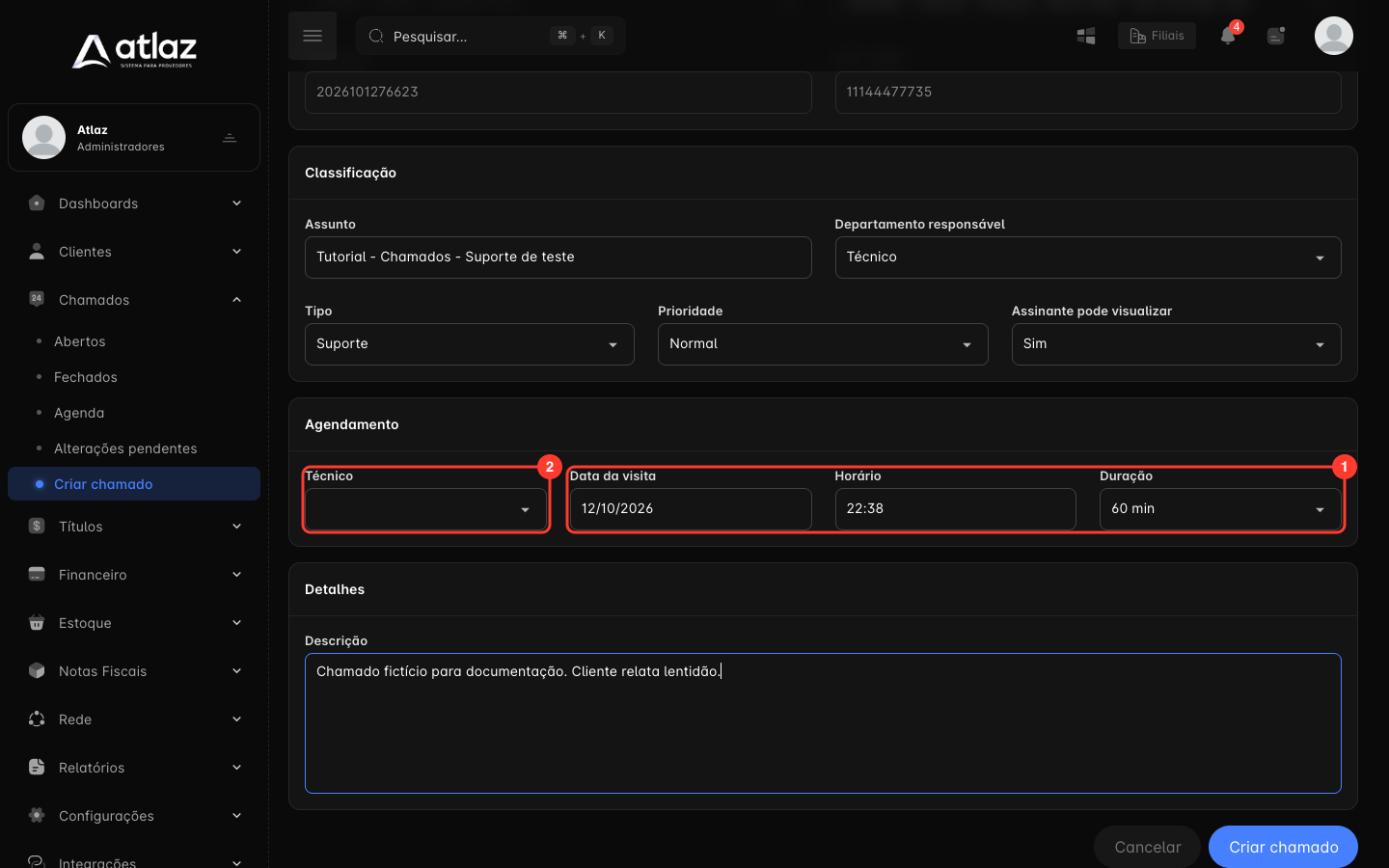Viewport: 1389px width, 868px height.
Task: Click the Dashboards sidebar icon
Action: point(37,203)
